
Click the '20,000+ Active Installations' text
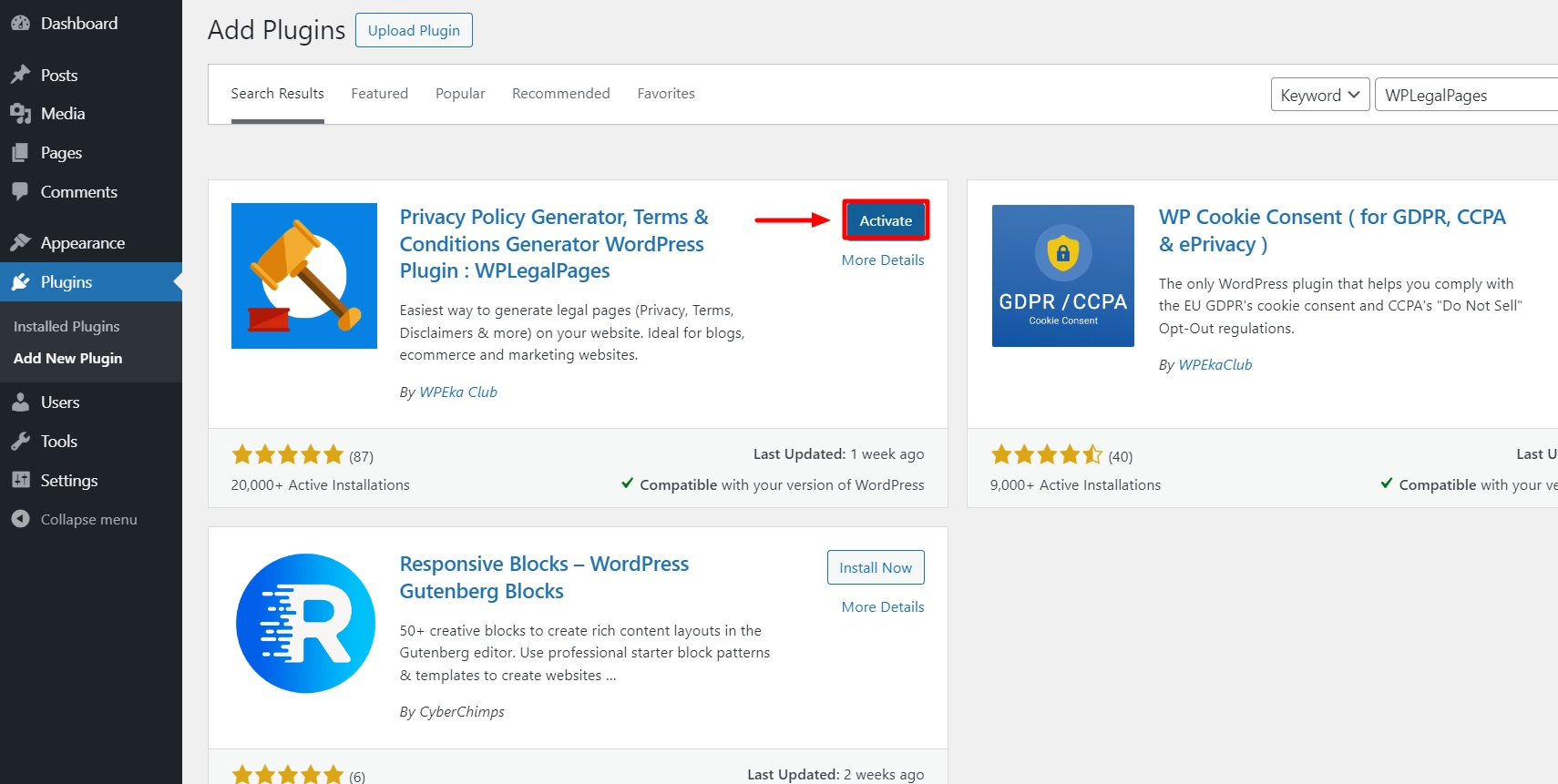point(321,484)
